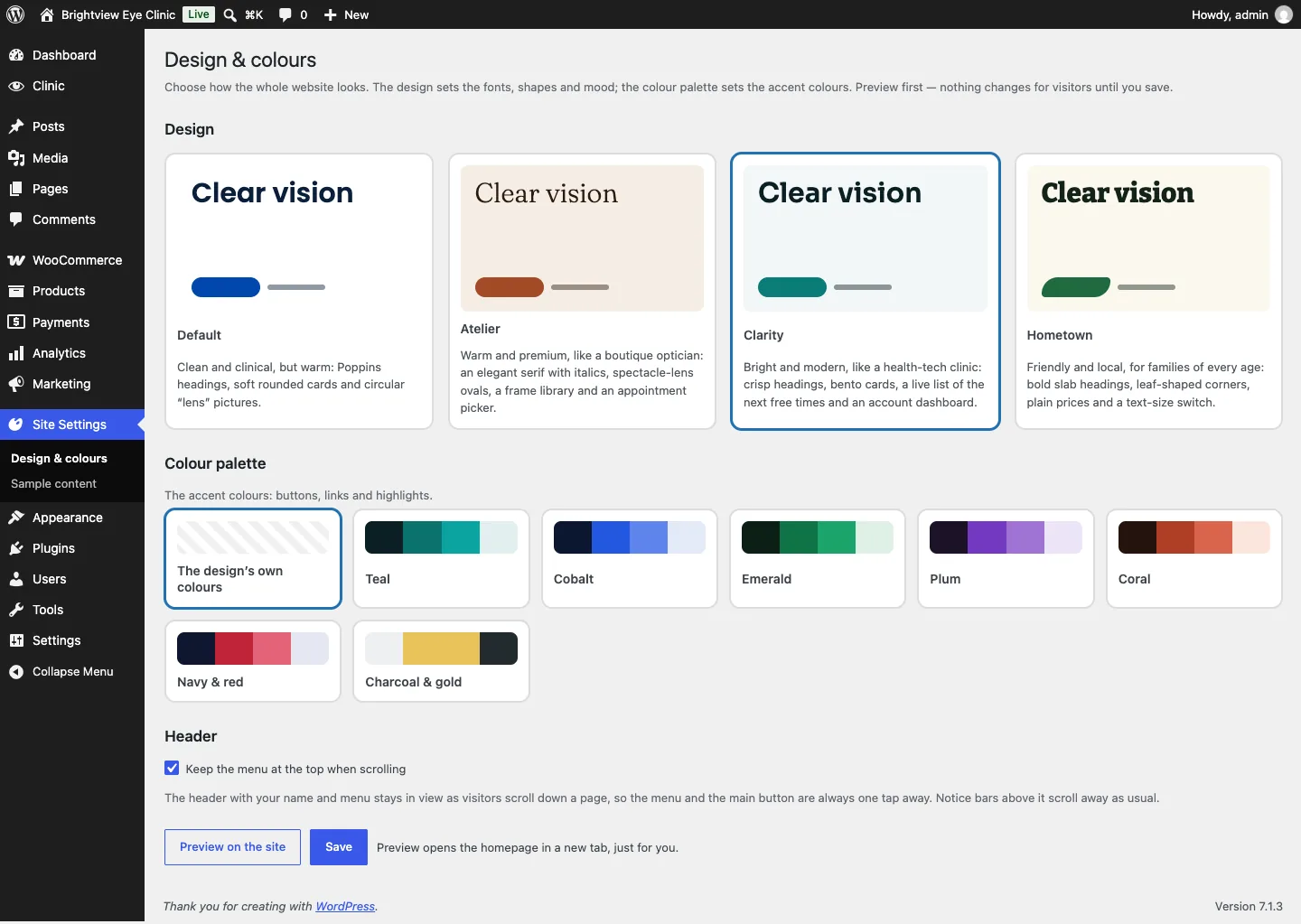Open the Appearance menu
This screenshot has width=1301, height=924.
click(x=72, y=518)
